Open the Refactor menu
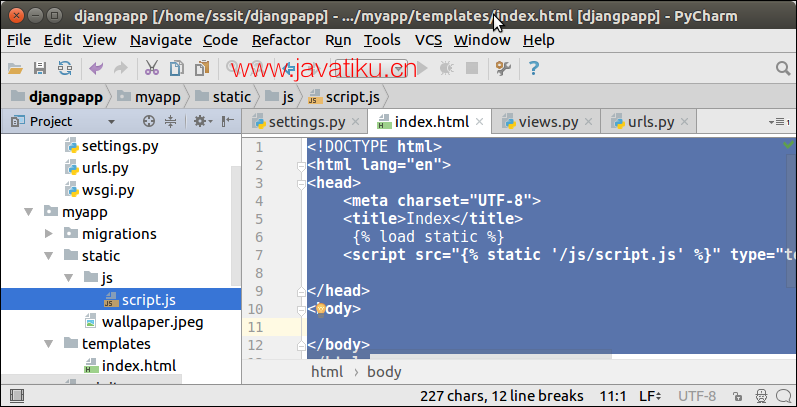797x407 pixels. pos(281,40)
